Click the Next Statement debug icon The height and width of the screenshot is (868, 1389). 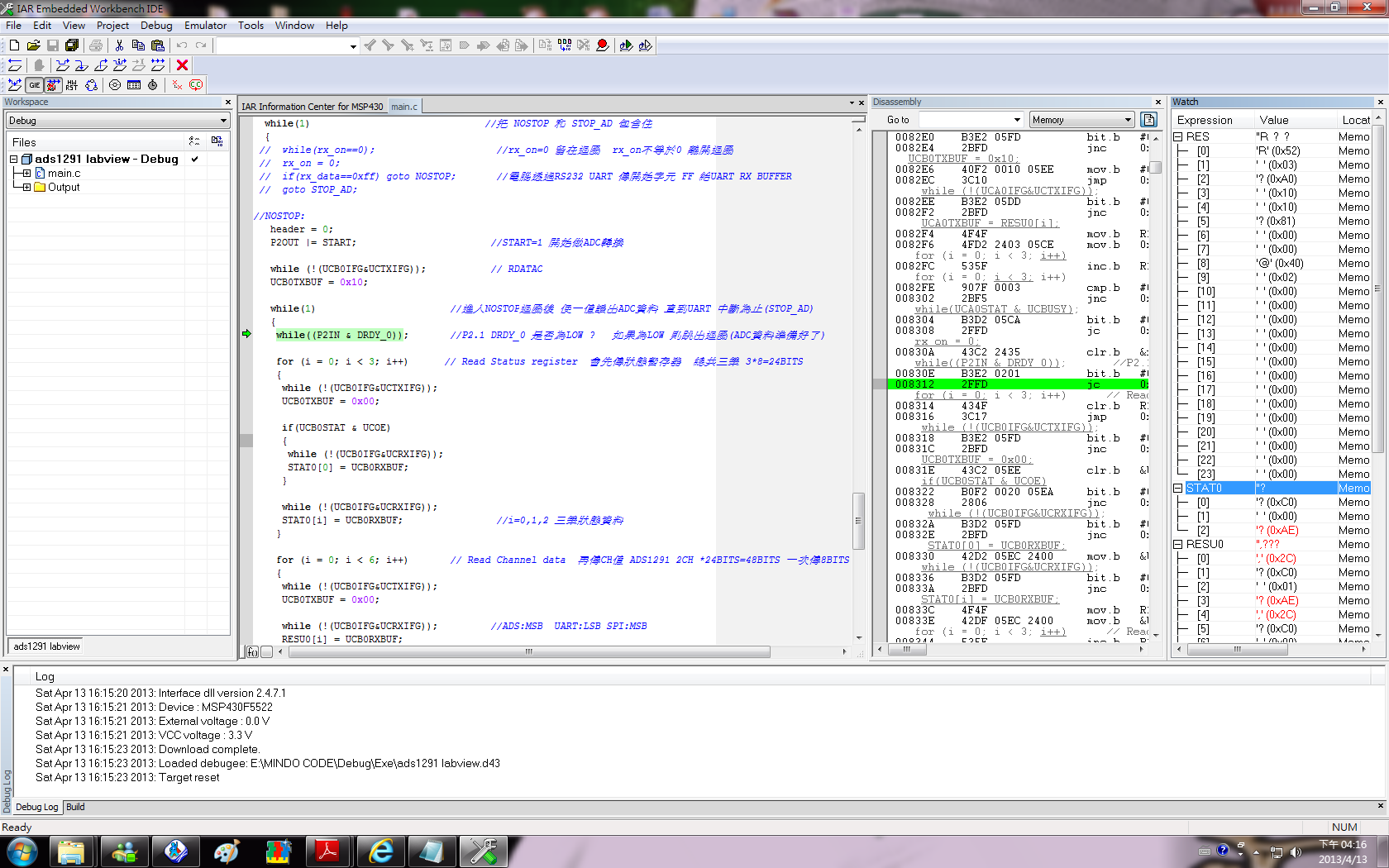point(120,65)
